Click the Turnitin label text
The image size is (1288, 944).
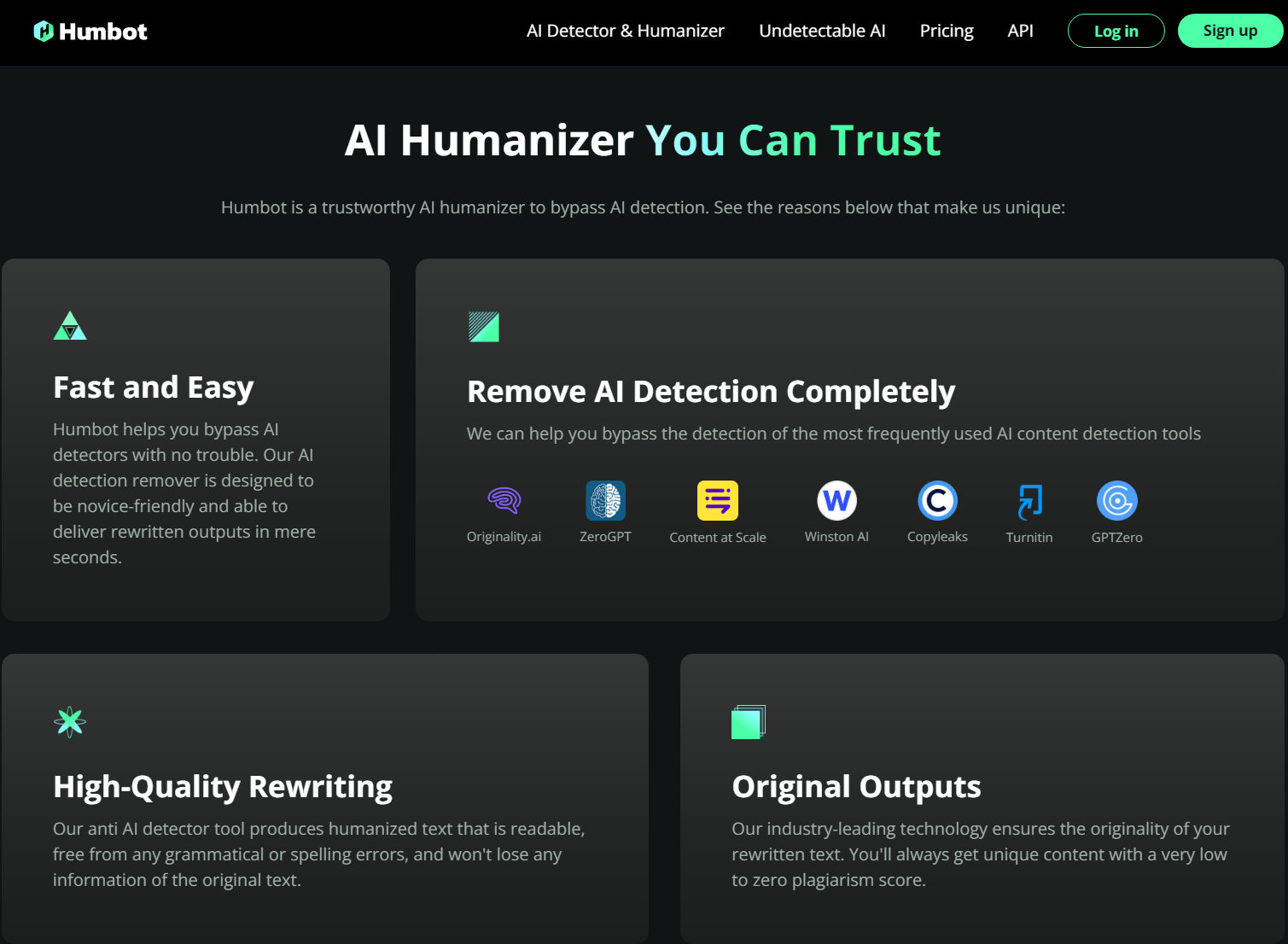1029,537
